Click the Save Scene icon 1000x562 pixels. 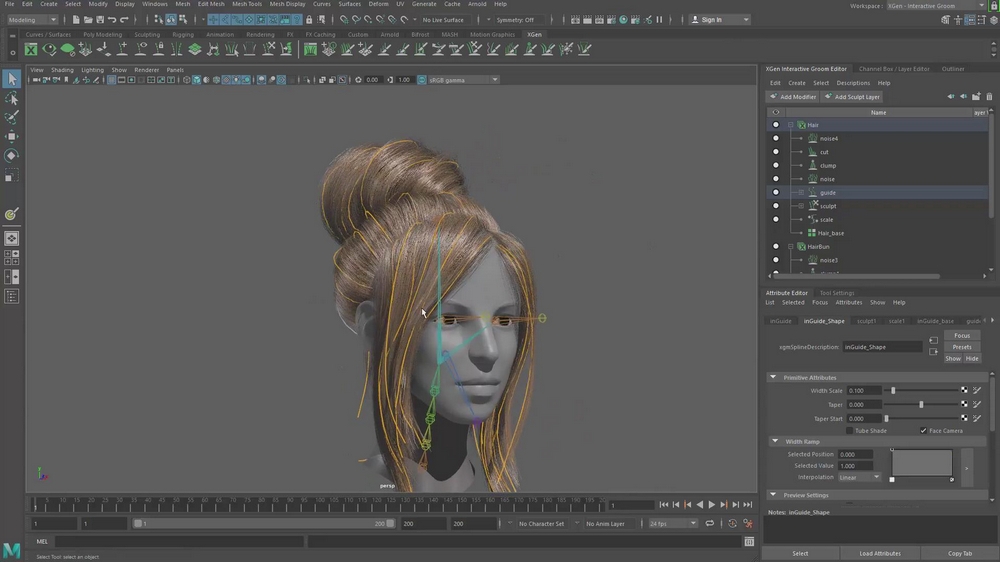click(x=100, y=20)
